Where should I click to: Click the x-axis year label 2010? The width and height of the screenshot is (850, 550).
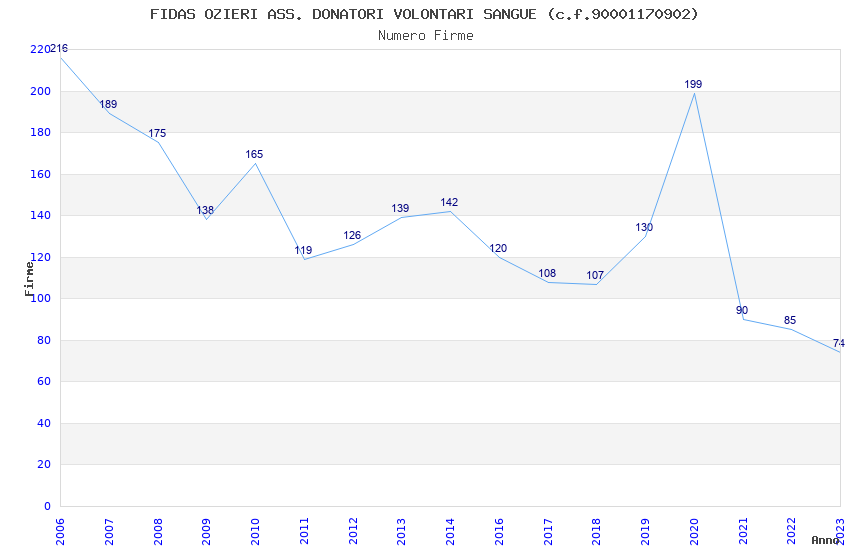click(255, 532)
